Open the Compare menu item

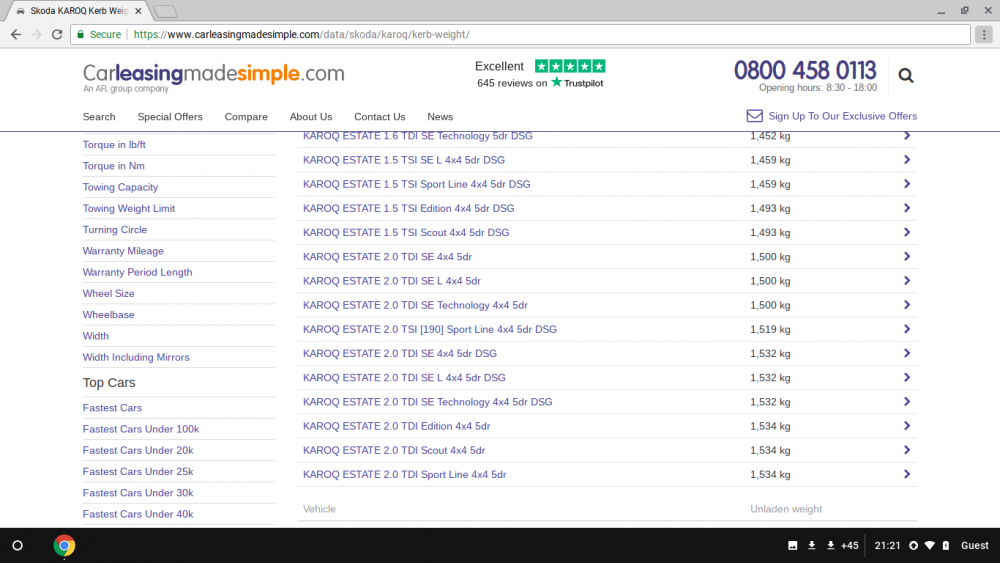[246, 117]
